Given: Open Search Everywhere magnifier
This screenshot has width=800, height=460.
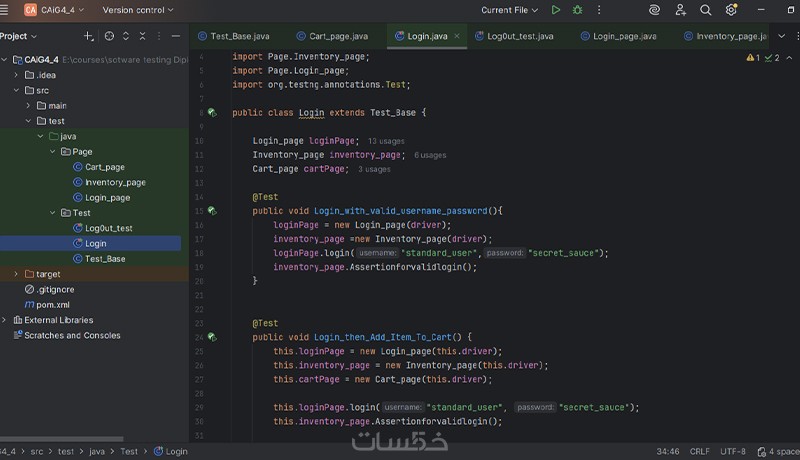Looking at the screenshot, I should coord(706,10).
